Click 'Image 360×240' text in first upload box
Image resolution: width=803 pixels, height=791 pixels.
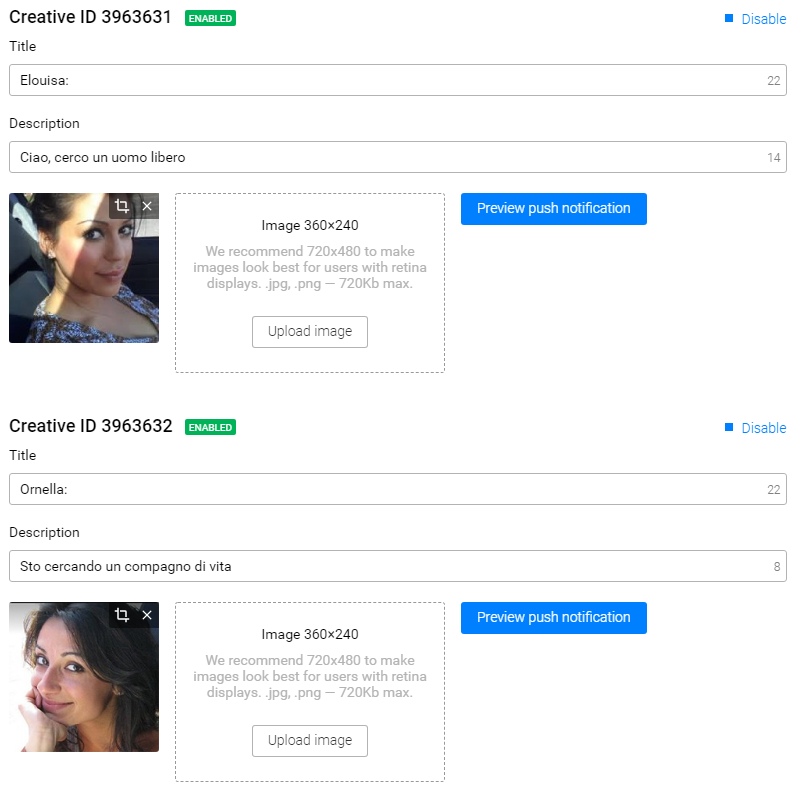(x=310, y=225)
